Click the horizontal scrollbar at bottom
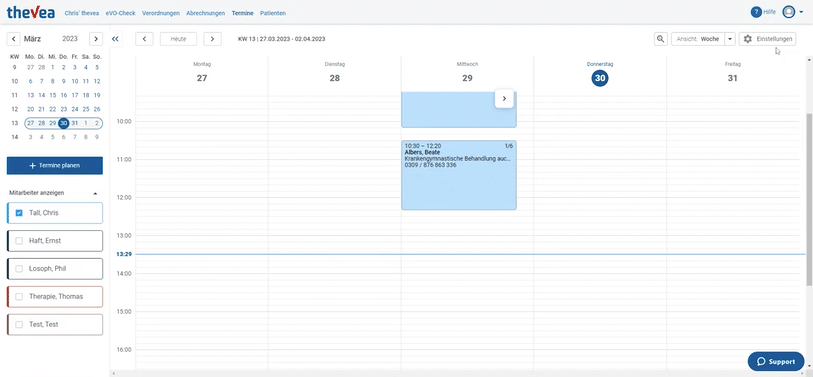 pyautogui.click(x=458, y=373)
